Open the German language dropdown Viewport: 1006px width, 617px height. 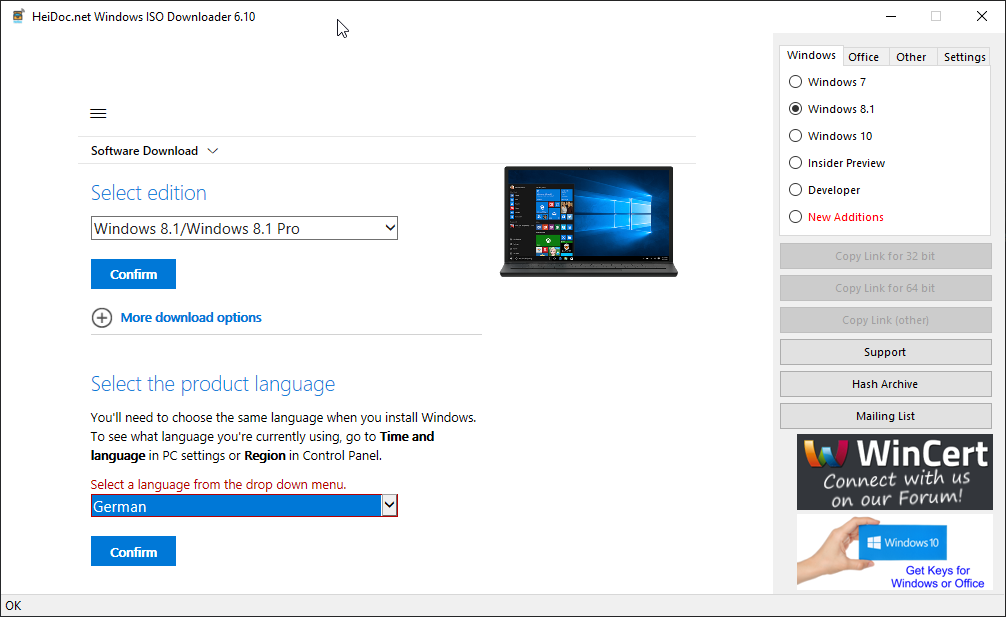point(244,505)
